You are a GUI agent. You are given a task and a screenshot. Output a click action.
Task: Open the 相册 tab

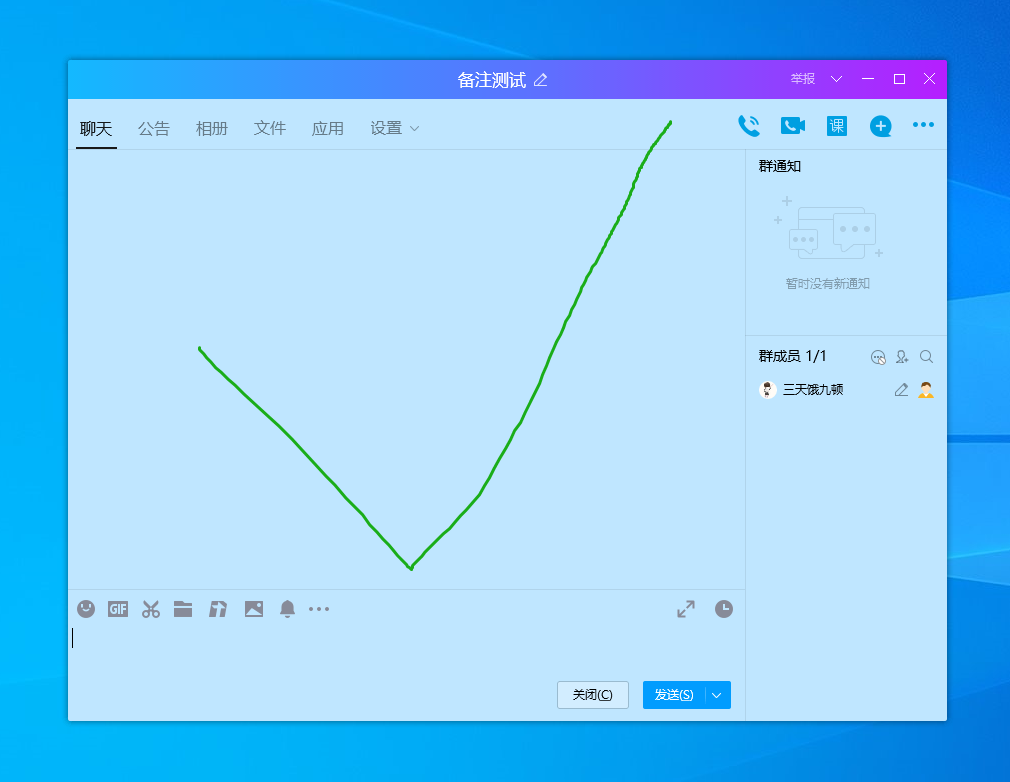point(212,128)
